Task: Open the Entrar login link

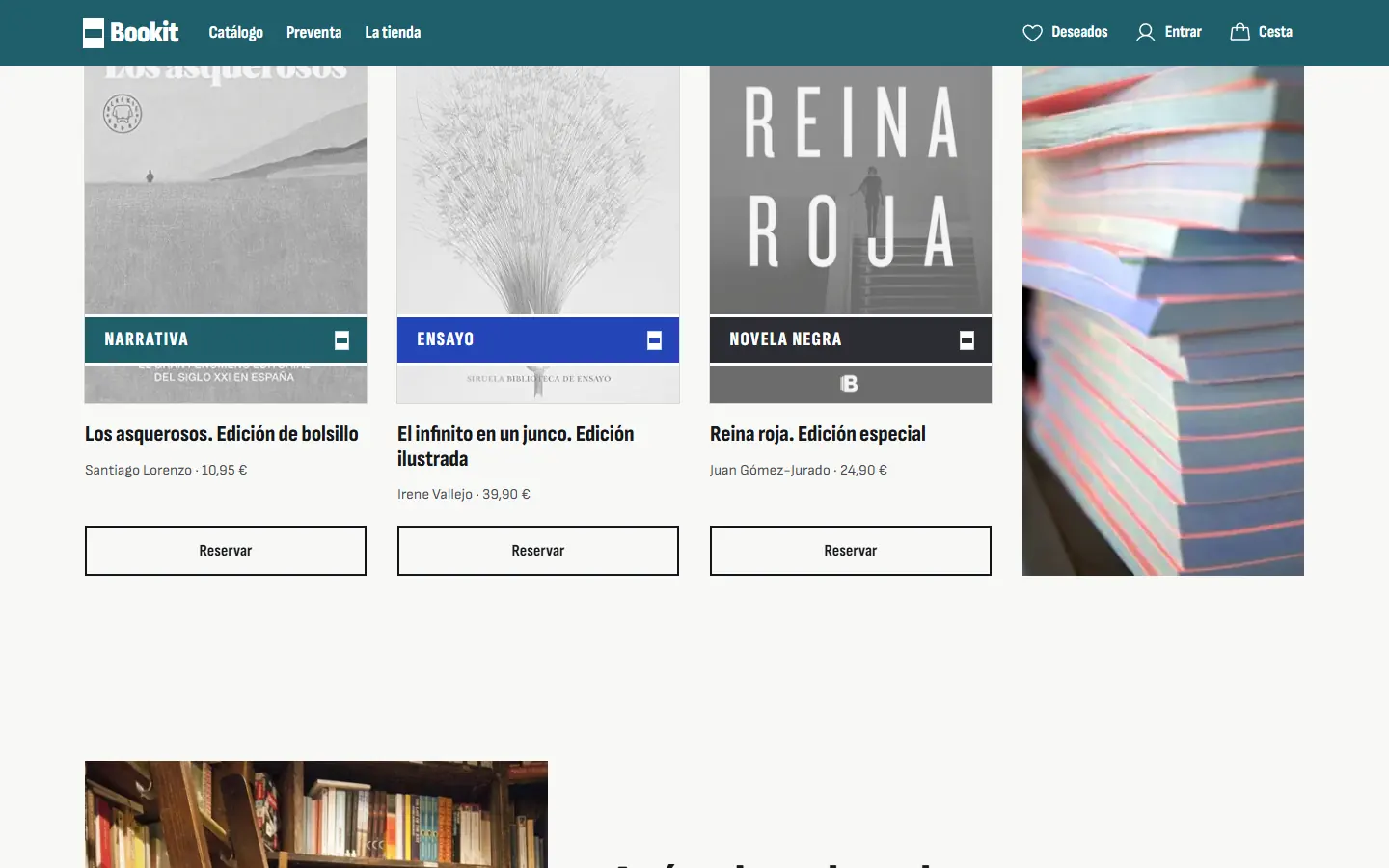Action: pos(1169,32)
